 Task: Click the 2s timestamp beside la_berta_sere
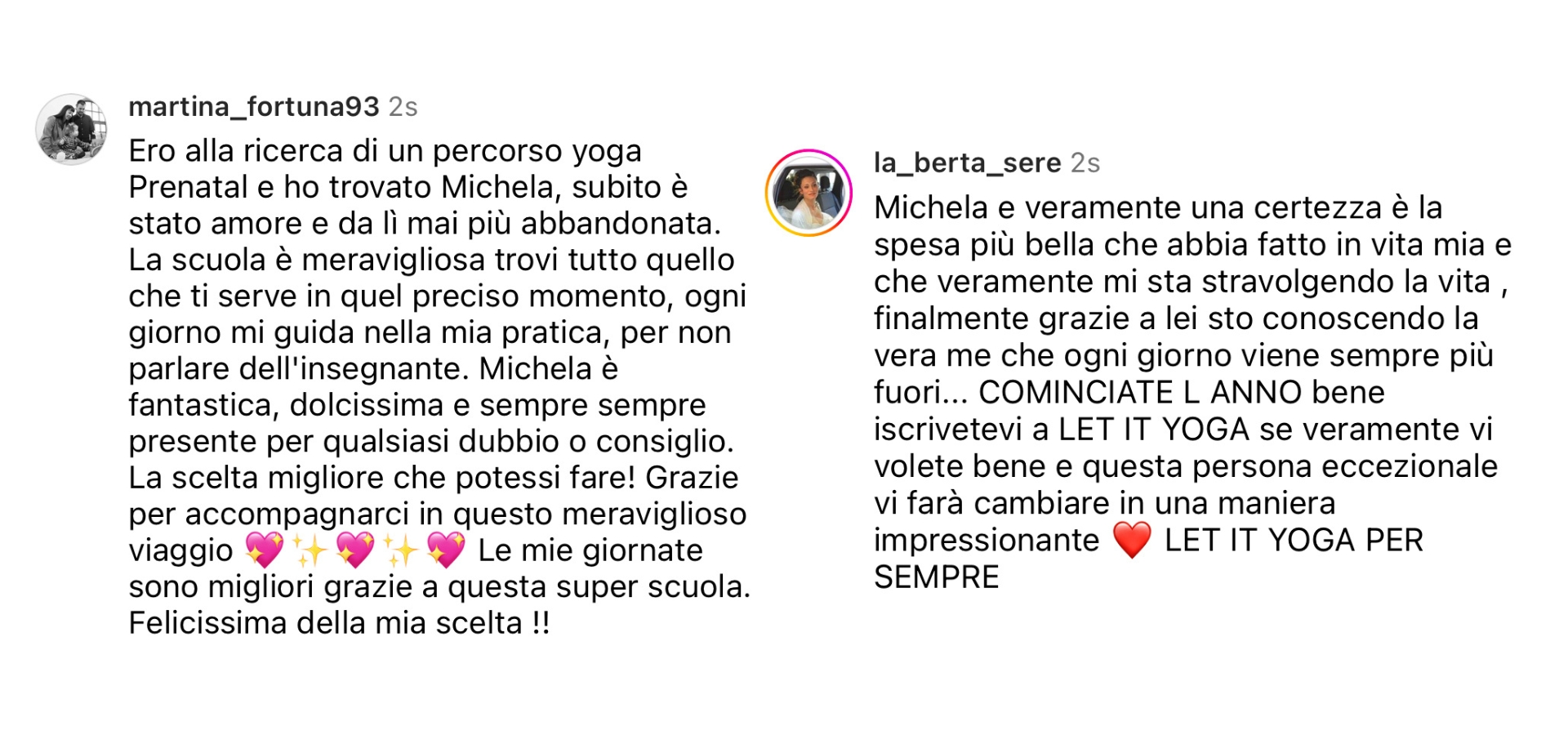click(x=1085, y=163)
